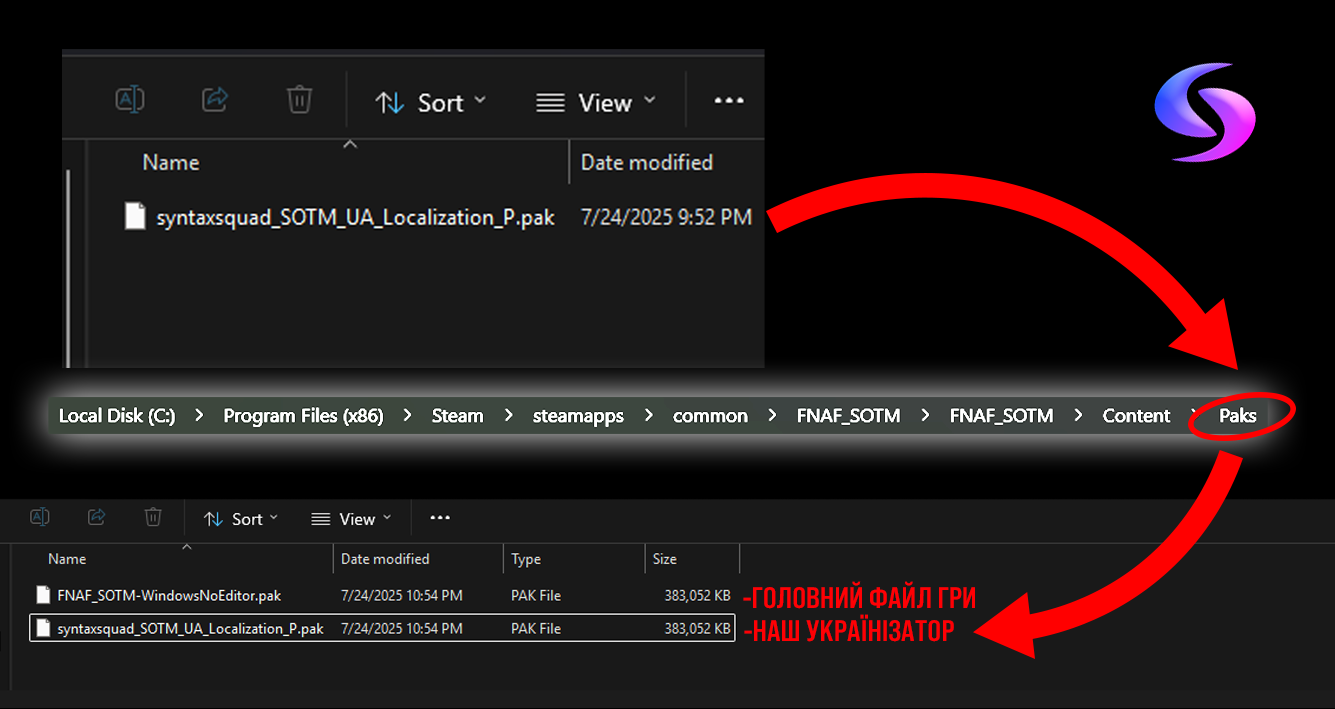
Task: Click the 383,052 KB size in the lower syntaxsquad row
Action: (x=697, y=629)
